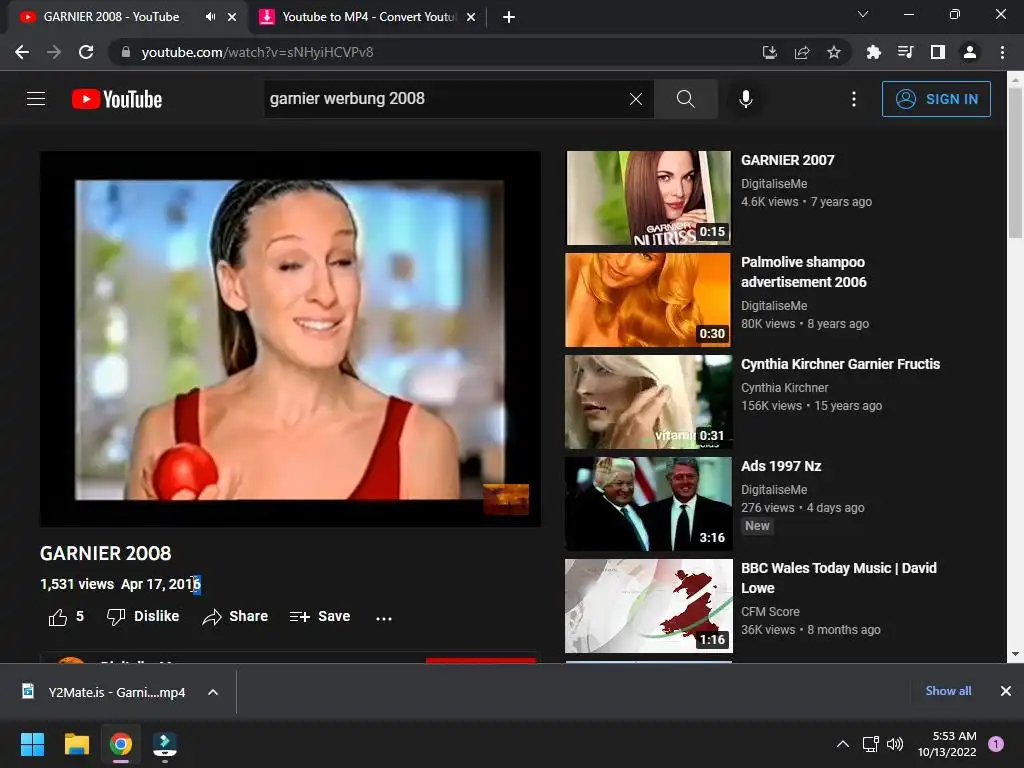
Task: Open network icon in system tray
Action: click(870, 744)
